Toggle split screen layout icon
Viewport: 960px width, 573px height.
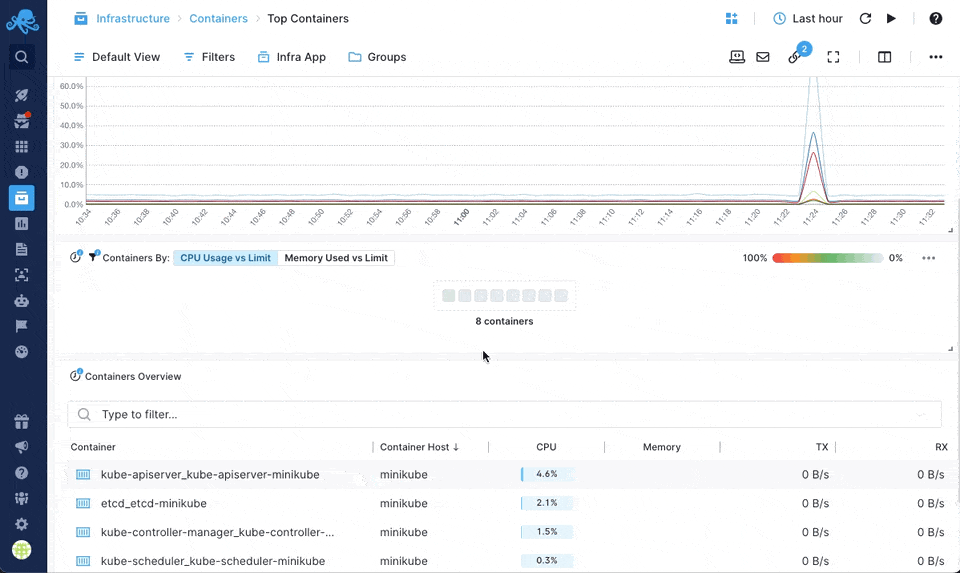(884, 57)
